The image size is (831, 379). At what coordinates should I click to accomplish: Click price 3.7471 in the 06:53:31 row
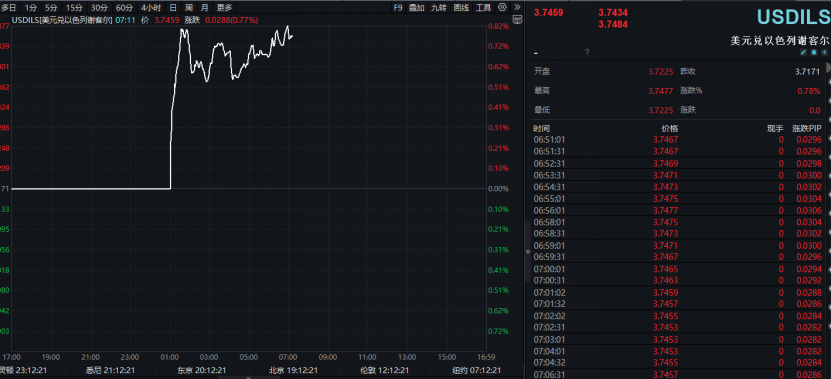pos(666,175)
